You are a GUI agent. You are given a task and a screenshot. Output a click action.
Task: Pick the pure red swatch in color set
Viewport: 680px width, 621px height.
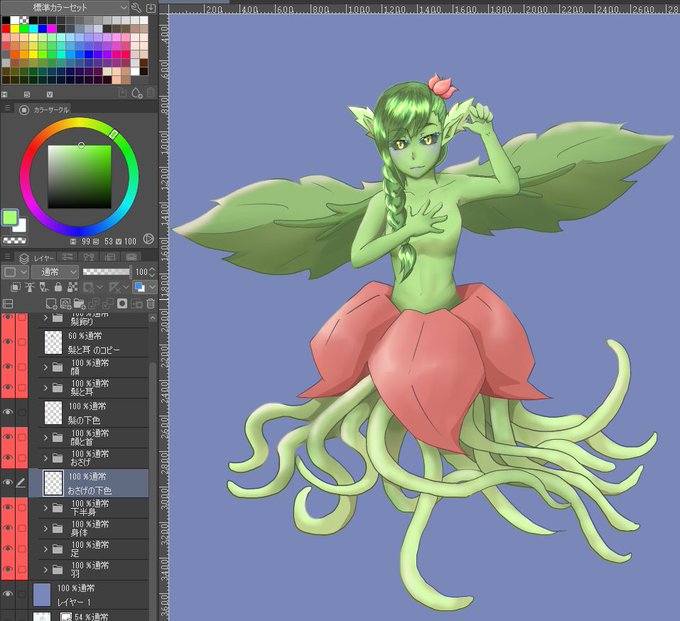coord(6,29)
